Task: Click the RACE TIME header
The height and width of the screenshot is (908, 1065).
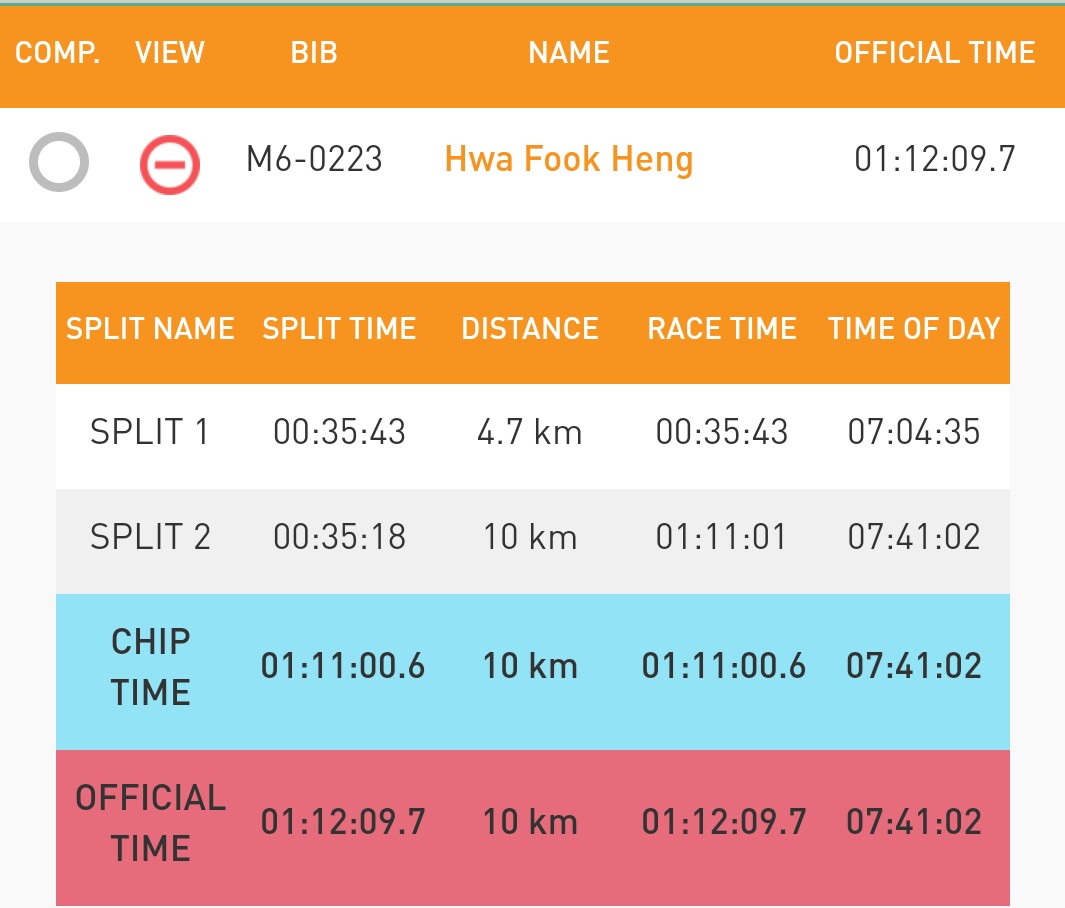Action: point(722,329)
